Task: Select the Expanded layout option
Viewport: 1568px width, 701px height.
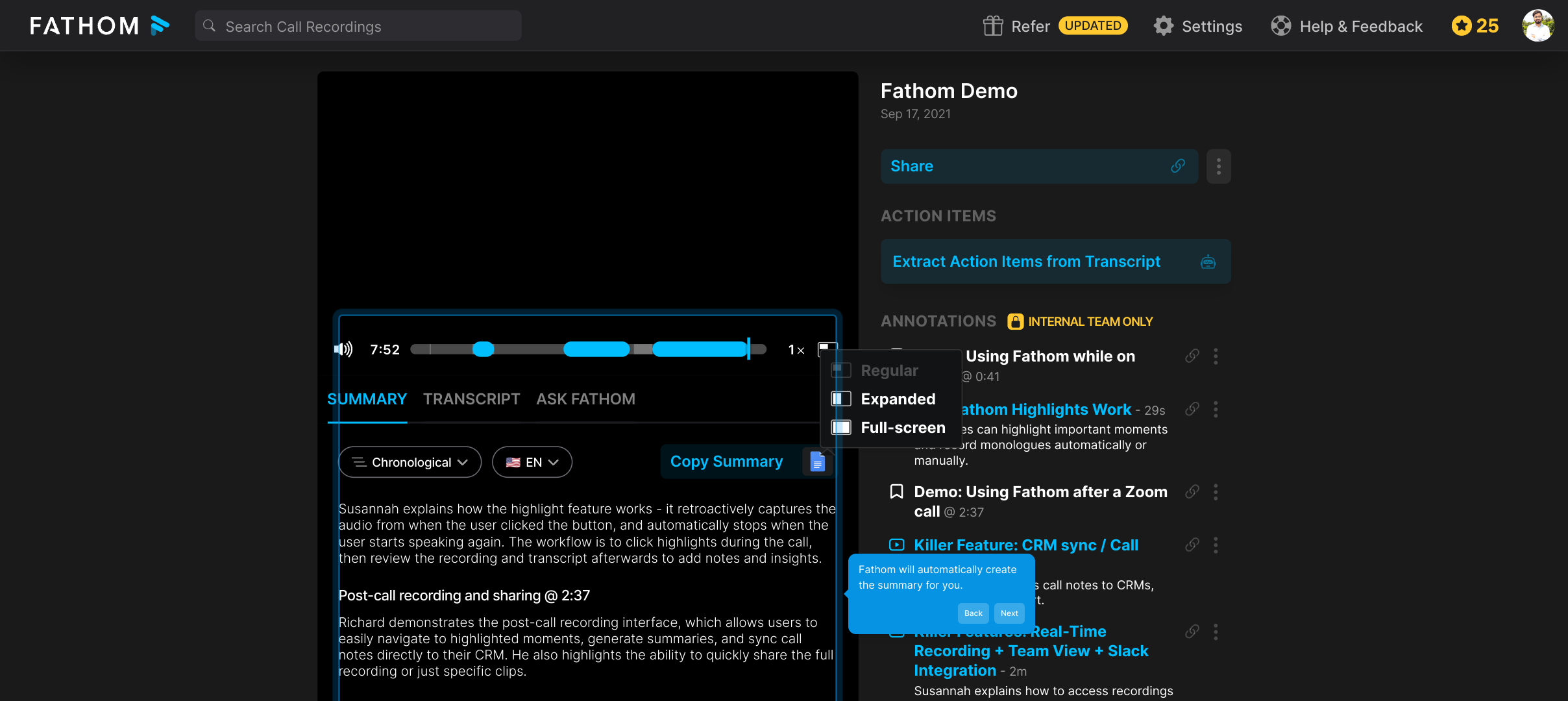Action: tap(890, 399)
